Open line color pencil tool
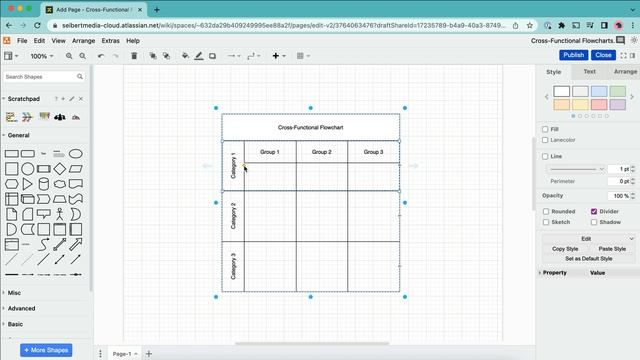The height and width of the screenshot is (360, 640). [x=199, y=56]
